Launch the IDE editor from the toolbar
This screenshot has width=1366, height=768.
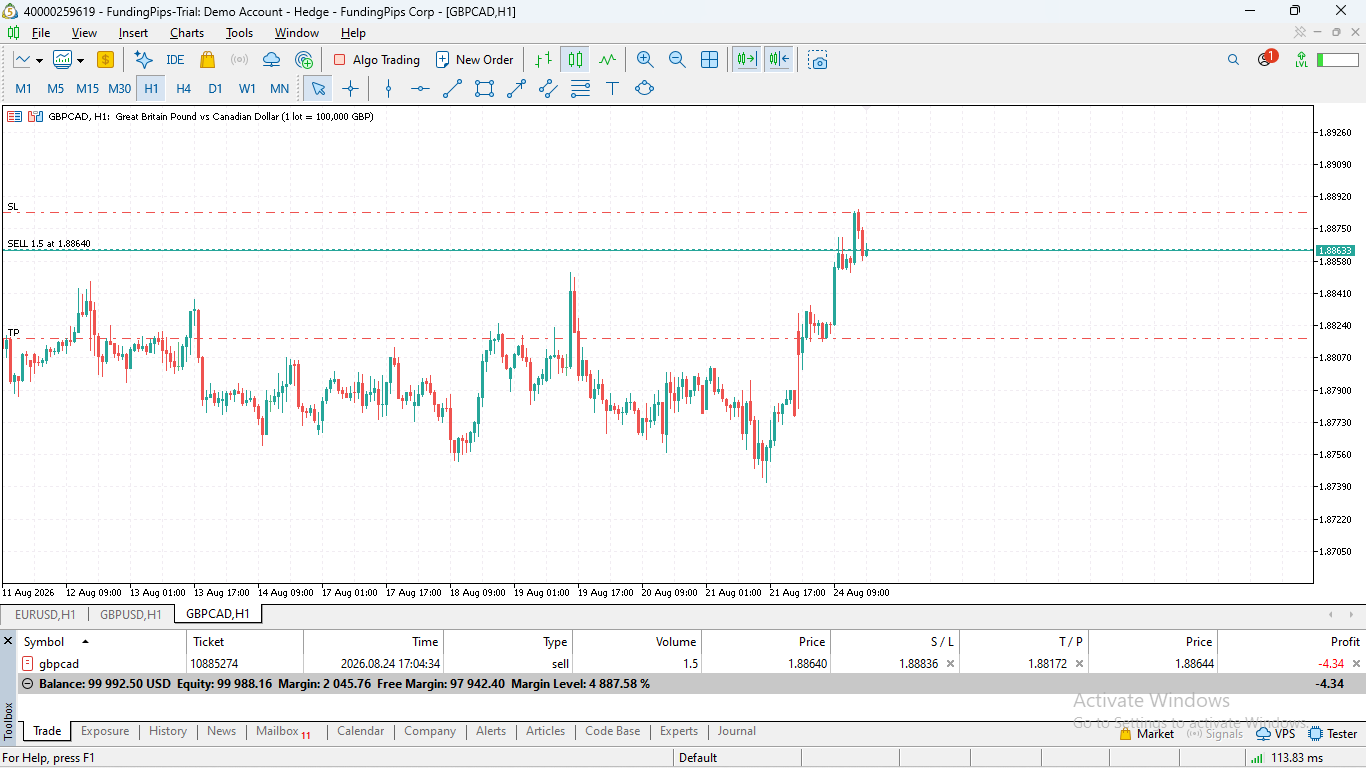(x=175, y=60)
